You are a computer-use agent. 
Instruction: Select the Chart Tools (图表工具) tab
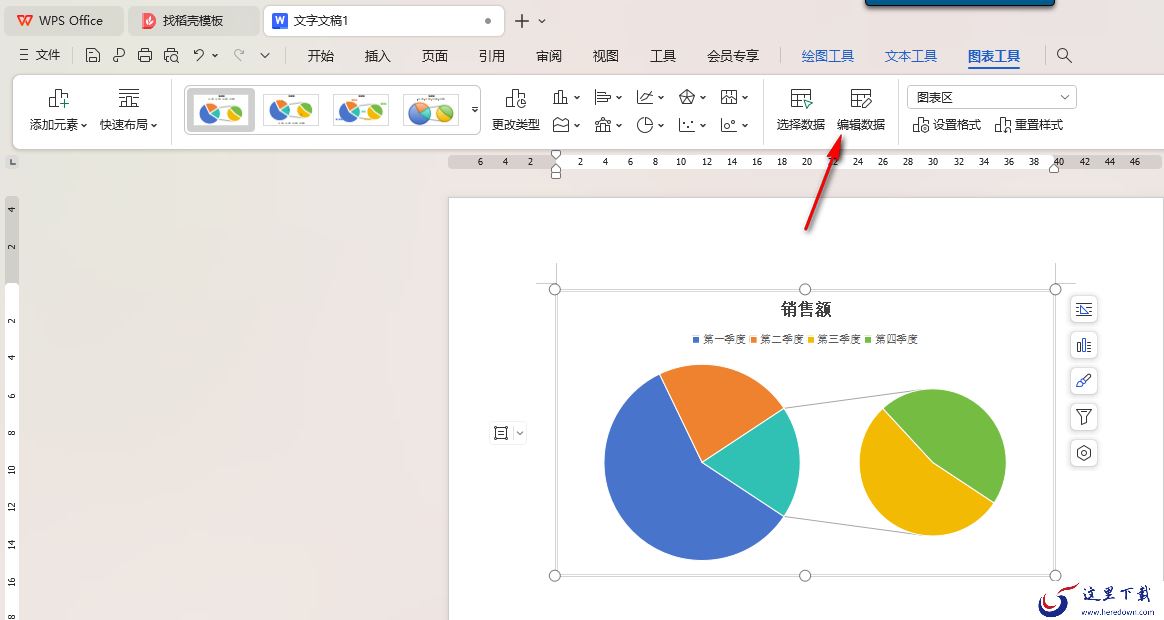point(993,56)
